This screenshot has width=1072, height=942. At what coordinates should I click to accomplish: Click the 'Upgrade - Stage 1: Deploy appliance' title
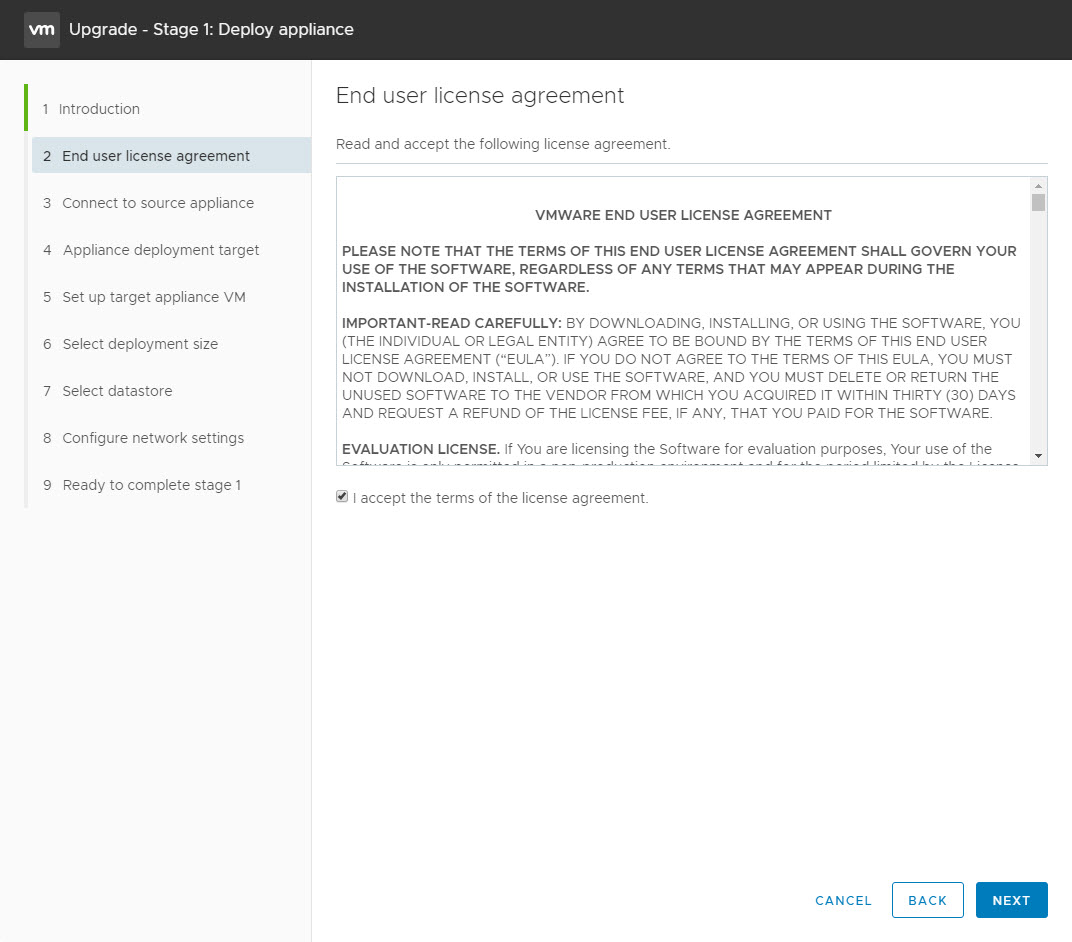pyautogui.click(x=211, y=29)
